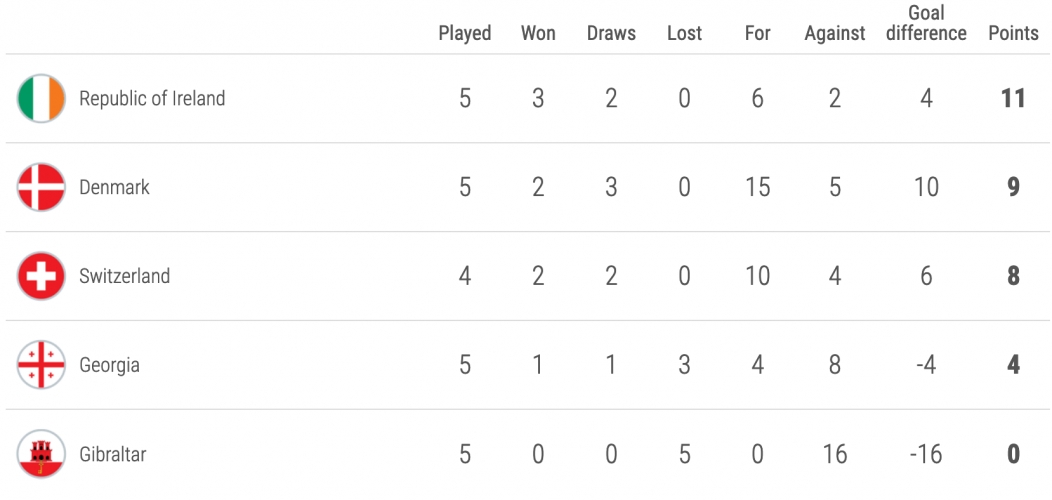Sort by the Draws column header
The image size is (1052, 500).
point(611,33)
